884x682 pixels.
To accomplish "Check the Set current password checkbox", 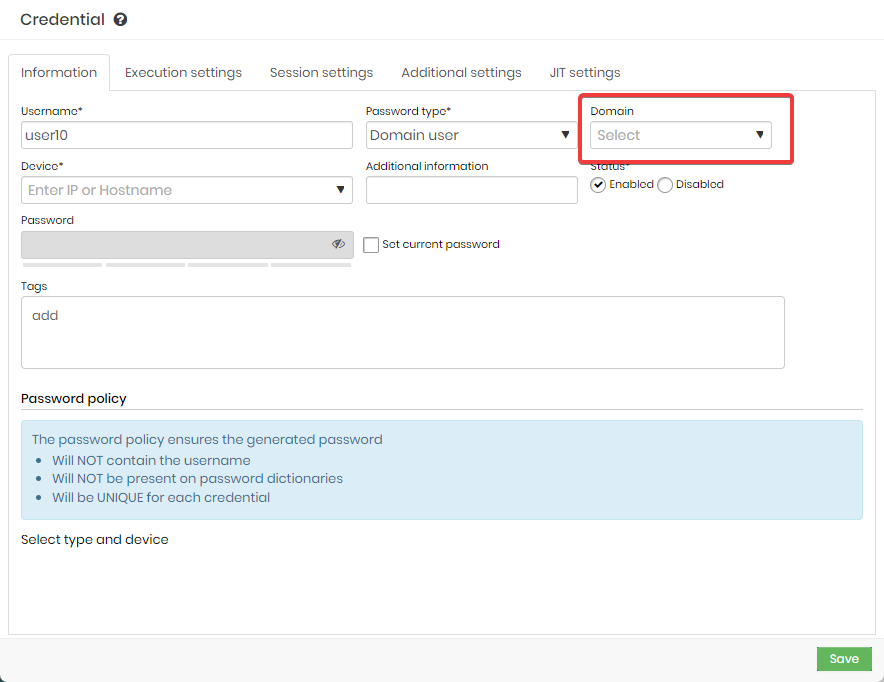I will [371, 245].
